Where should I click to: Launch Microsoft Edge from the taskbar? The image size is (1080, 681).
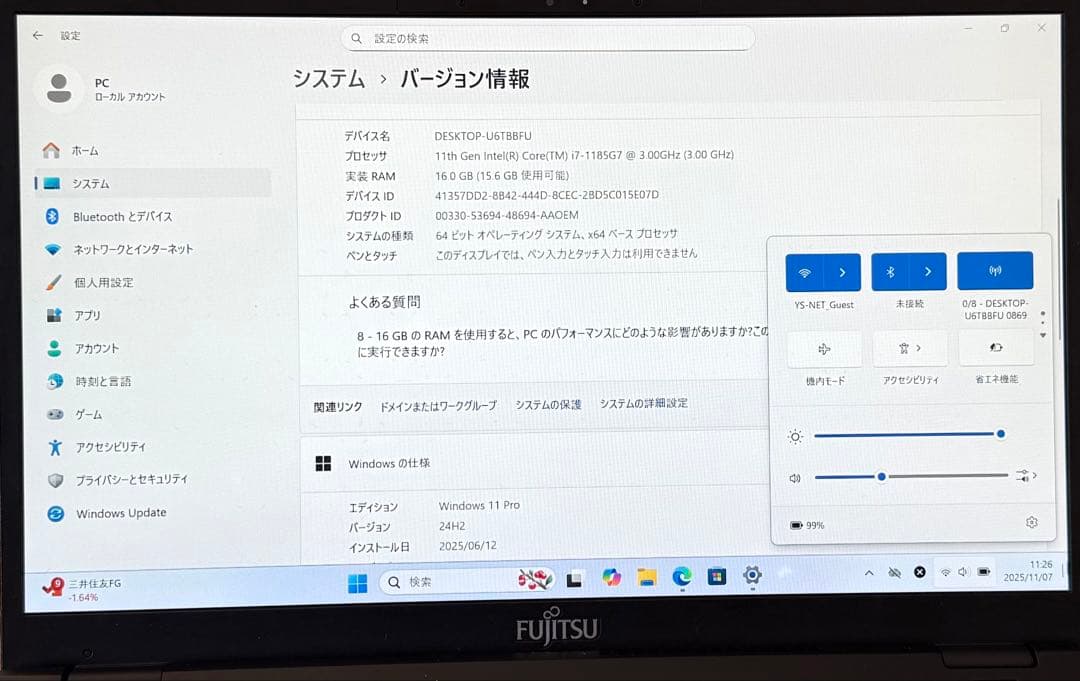point(683,577)
